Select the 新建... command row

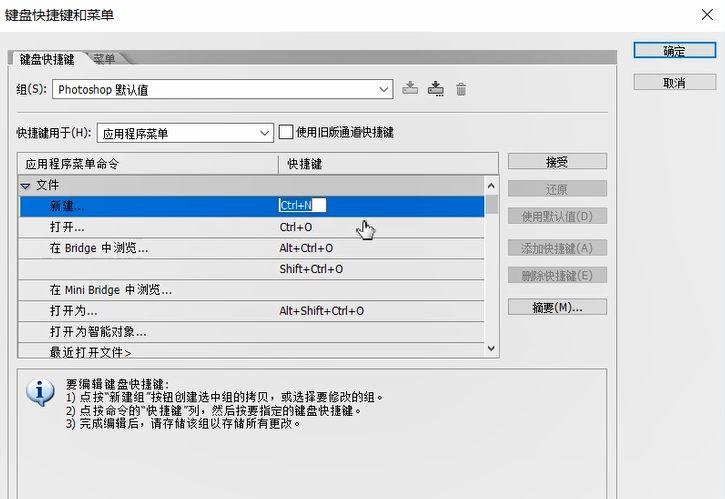[x=251, y=206]
